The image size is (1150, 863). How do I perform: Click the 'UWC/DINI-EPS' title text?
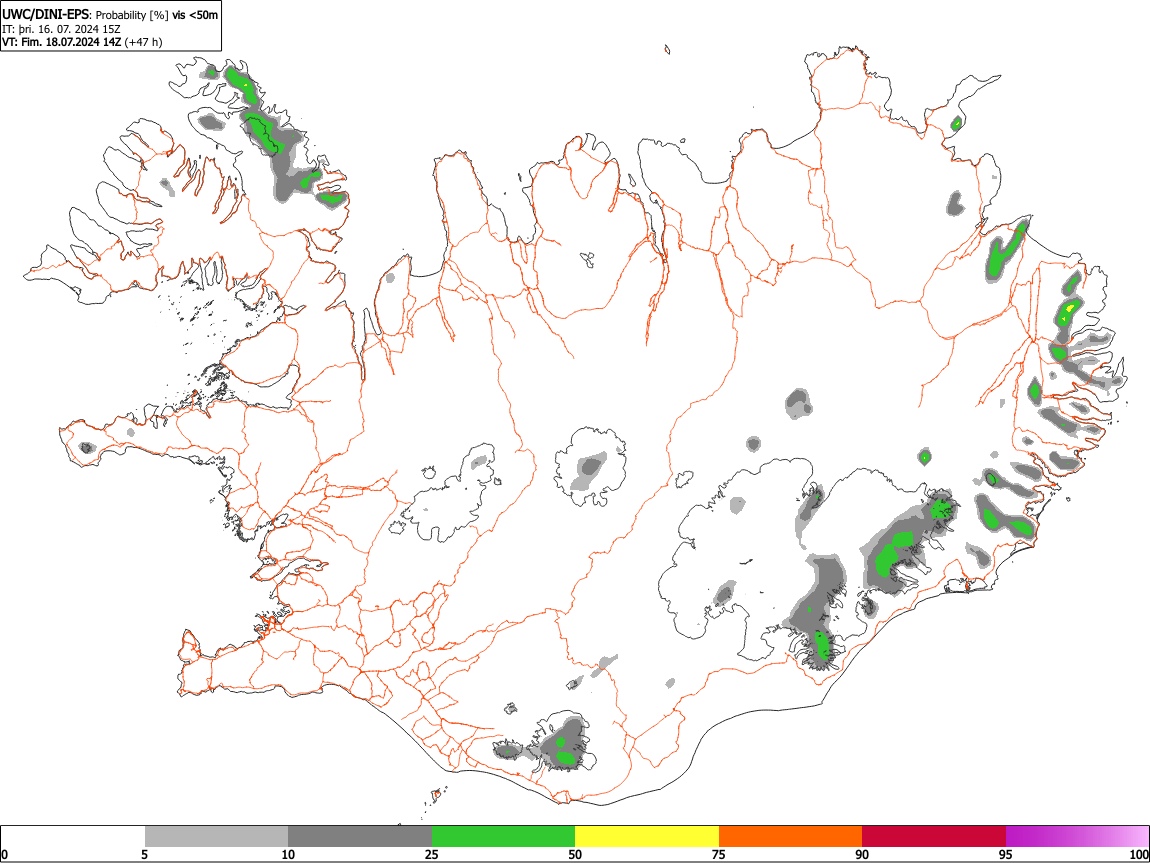(x=45, y=15)
